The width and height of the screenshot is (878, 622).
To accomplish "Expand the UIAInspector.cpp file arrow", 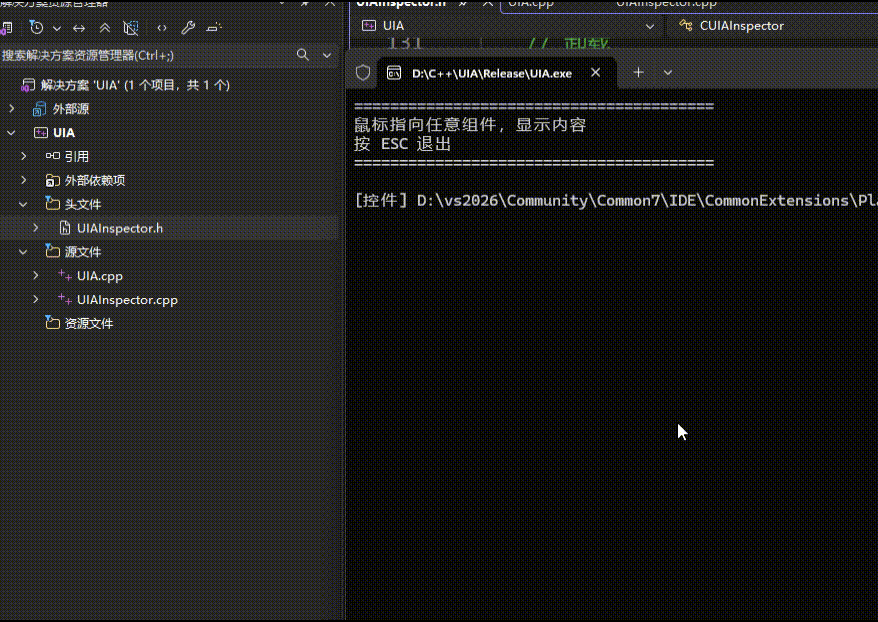I will tap(36, 300).
